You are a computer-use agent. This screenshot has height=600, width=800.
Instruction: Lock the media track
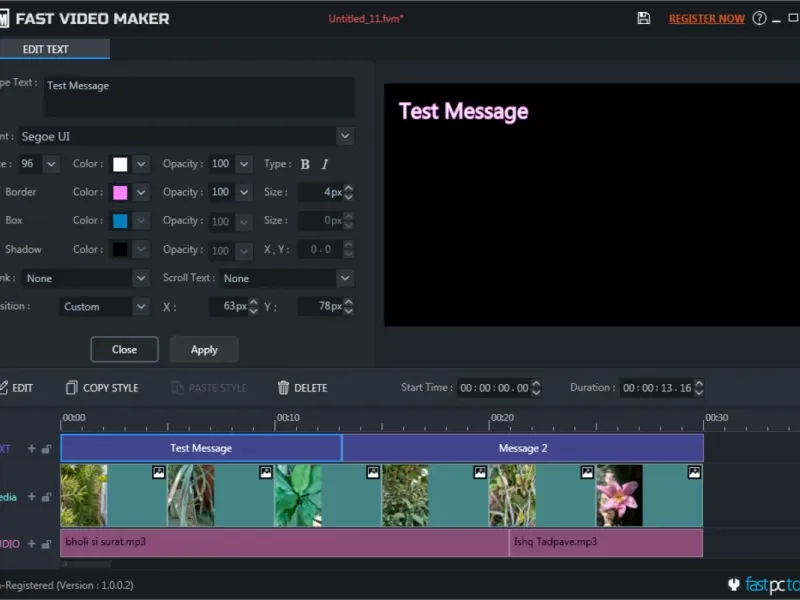click(x=46, y=497)
